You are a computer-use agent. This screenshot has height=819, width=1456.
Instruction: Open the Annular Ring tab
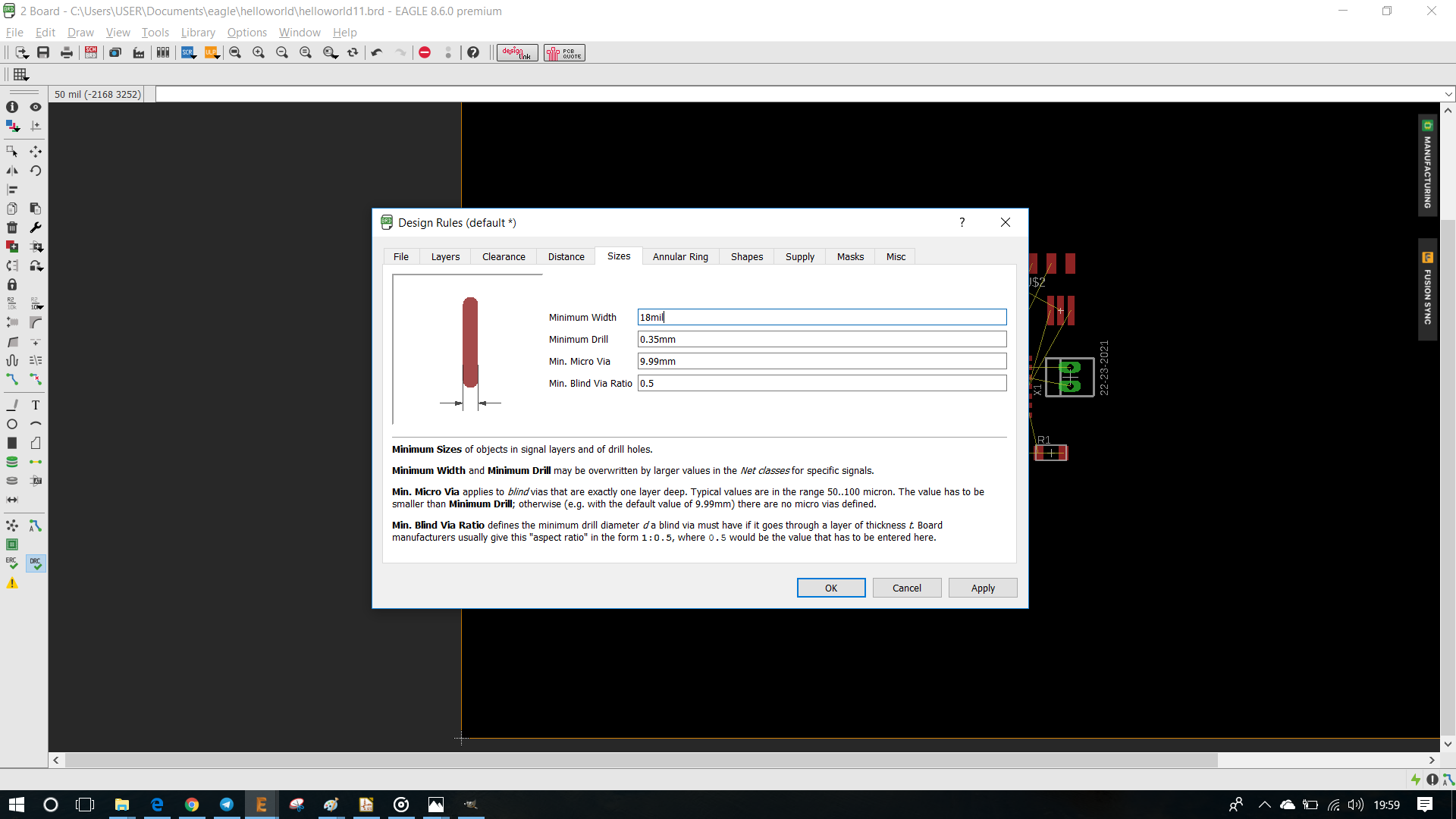680,256
